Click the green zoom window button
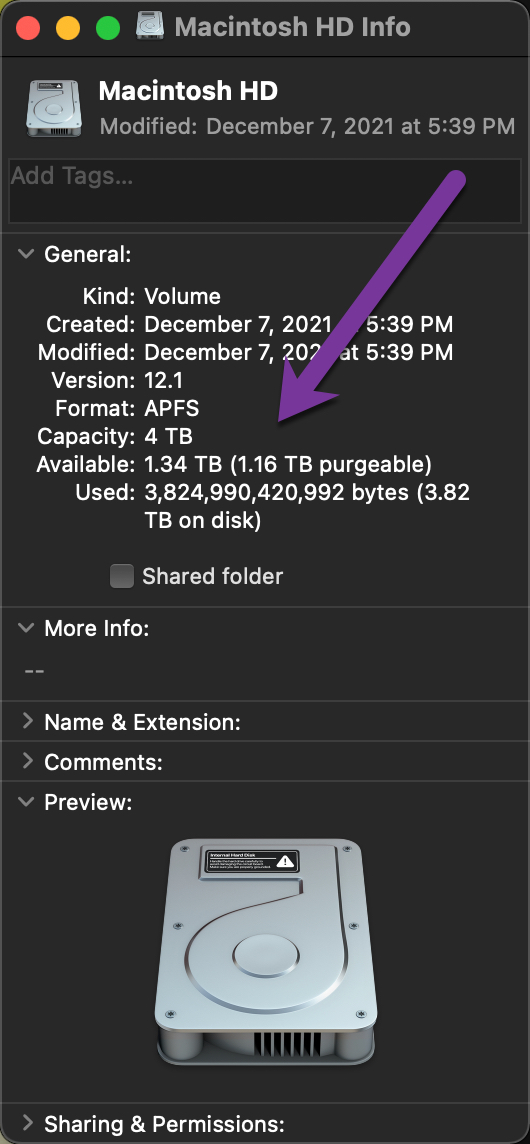The width and height of the screenshot is (530, 1144). click(108, 28)
